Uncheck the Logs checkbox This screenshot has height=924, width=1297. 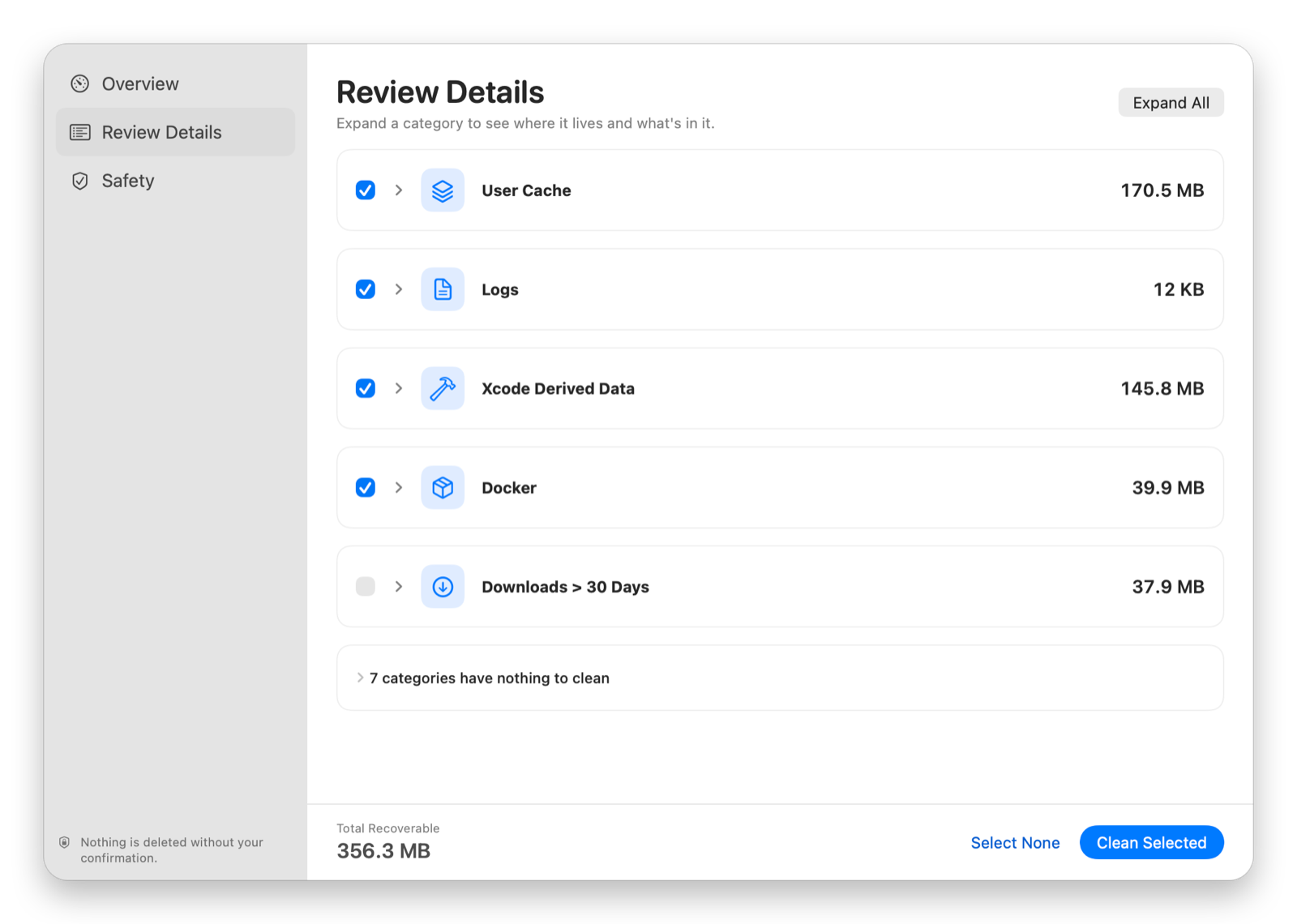[366, 289]
